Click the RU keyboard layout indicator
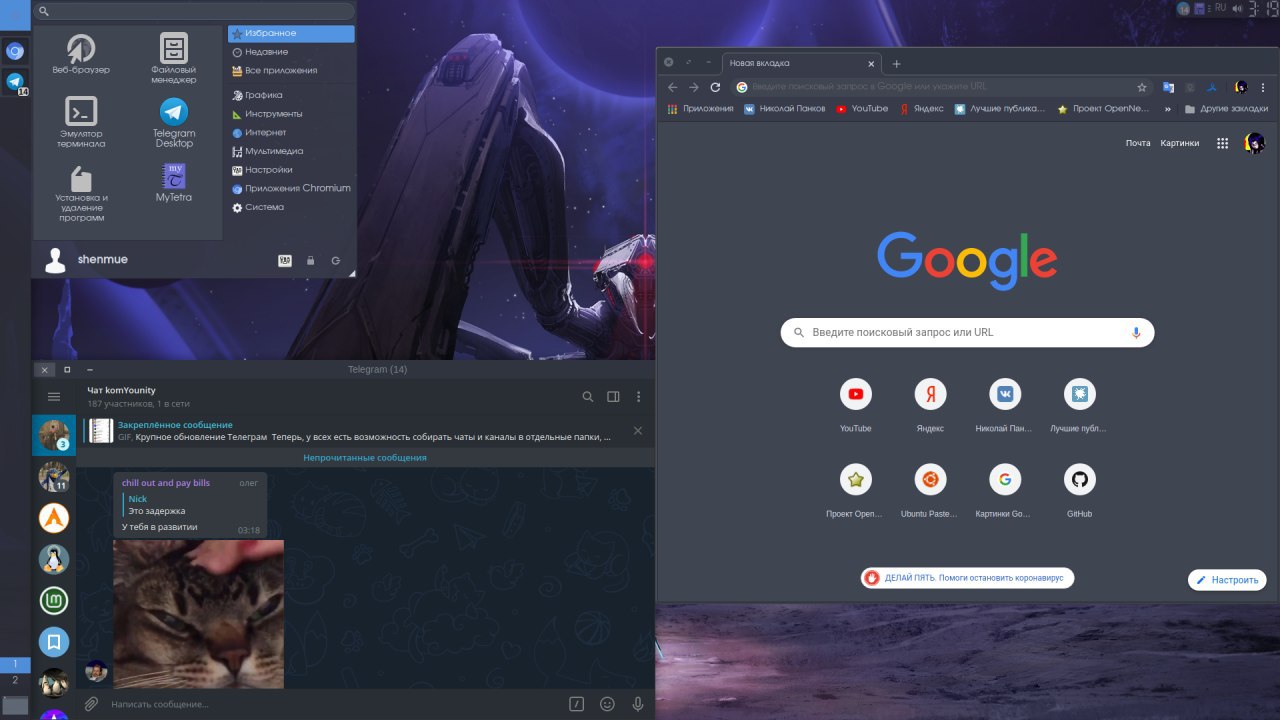This screenshot has height=720, width=1280. click(1220, 8)
